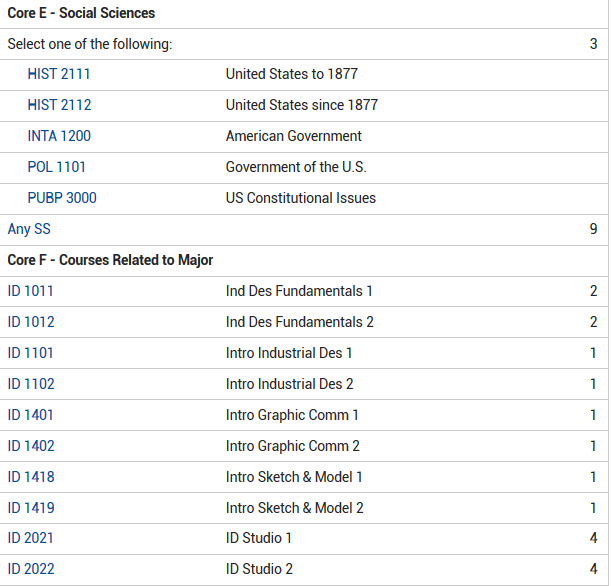Viewport: 611px width, 586px height.
Task: Select the ID 1419 course link
Action: (31, 508)
